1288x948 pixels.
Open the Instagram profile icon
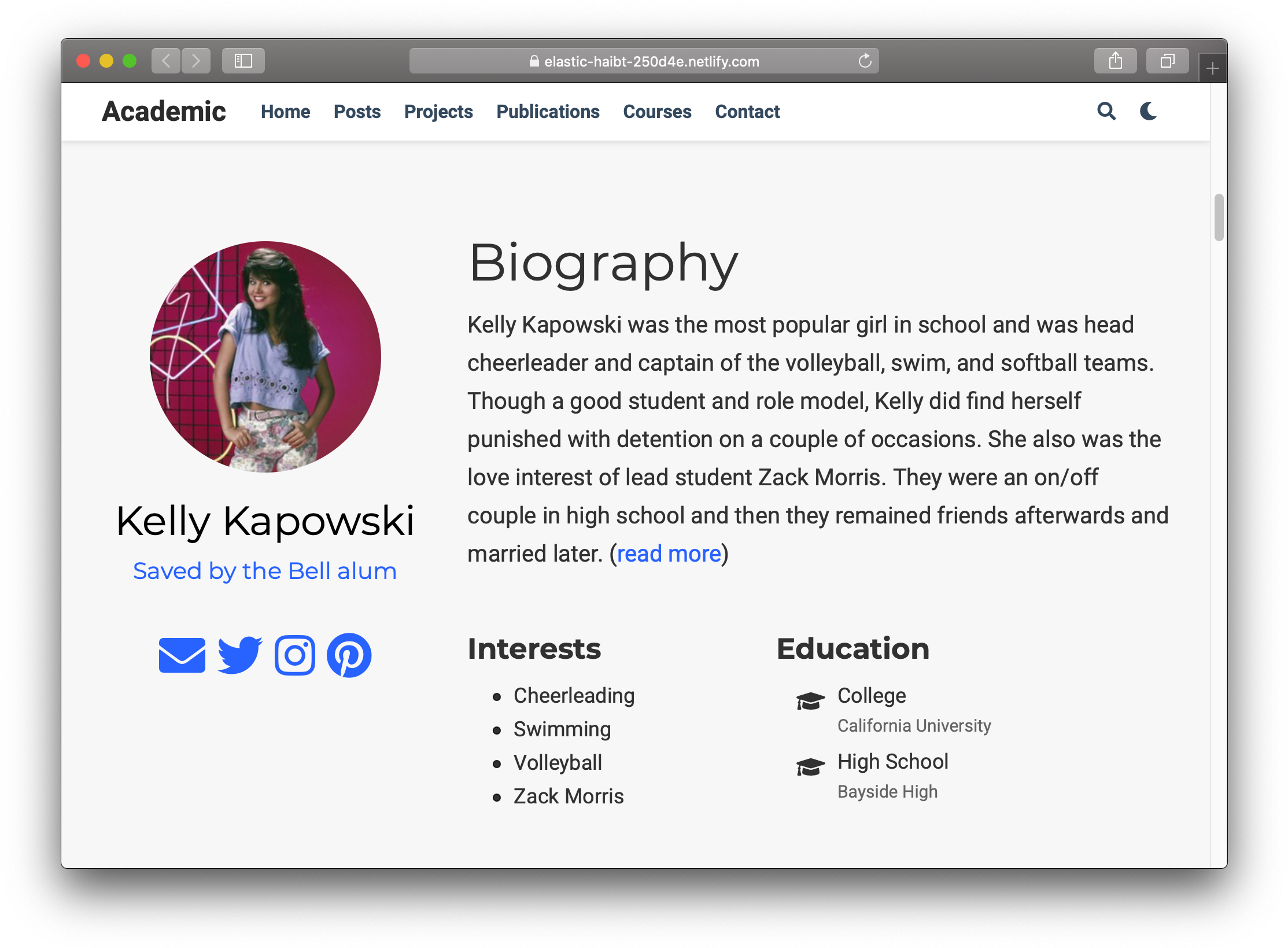[x=295, y=655]
